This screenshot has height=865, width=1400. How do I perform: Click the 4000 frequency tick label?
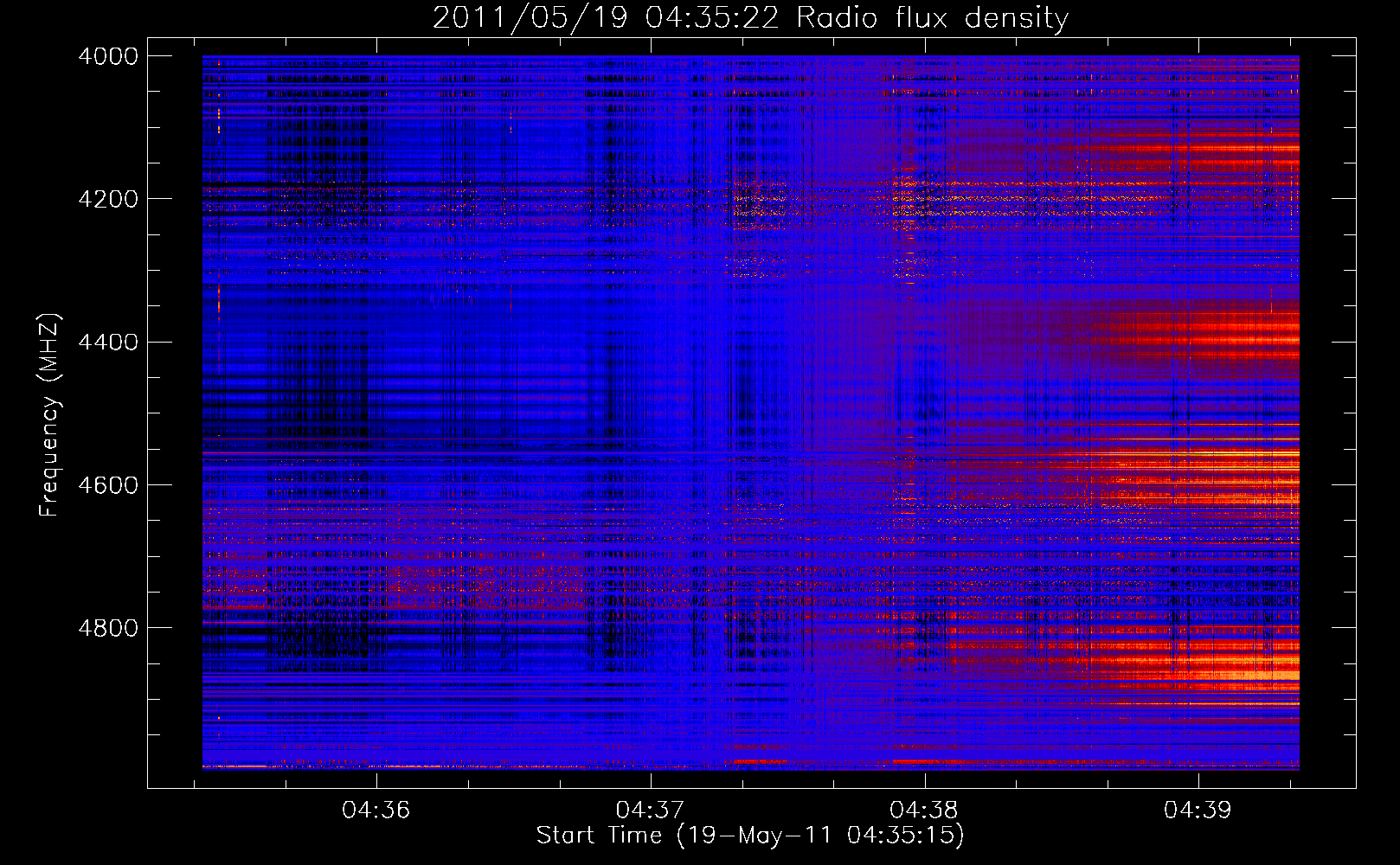click(x=108, y=56)
